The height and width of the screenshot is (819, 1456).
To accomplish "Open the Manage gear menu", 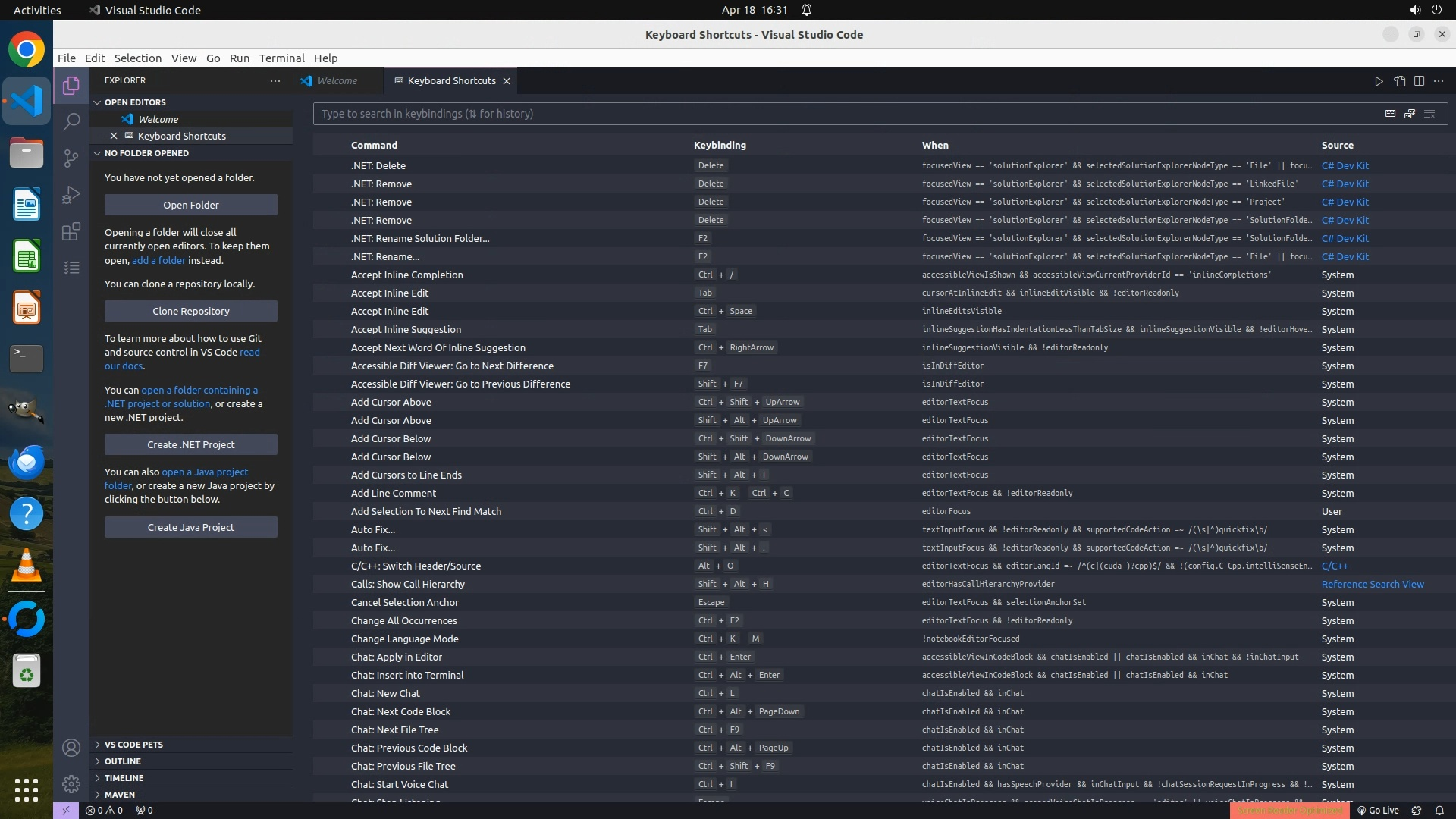I will pos(71,783).
